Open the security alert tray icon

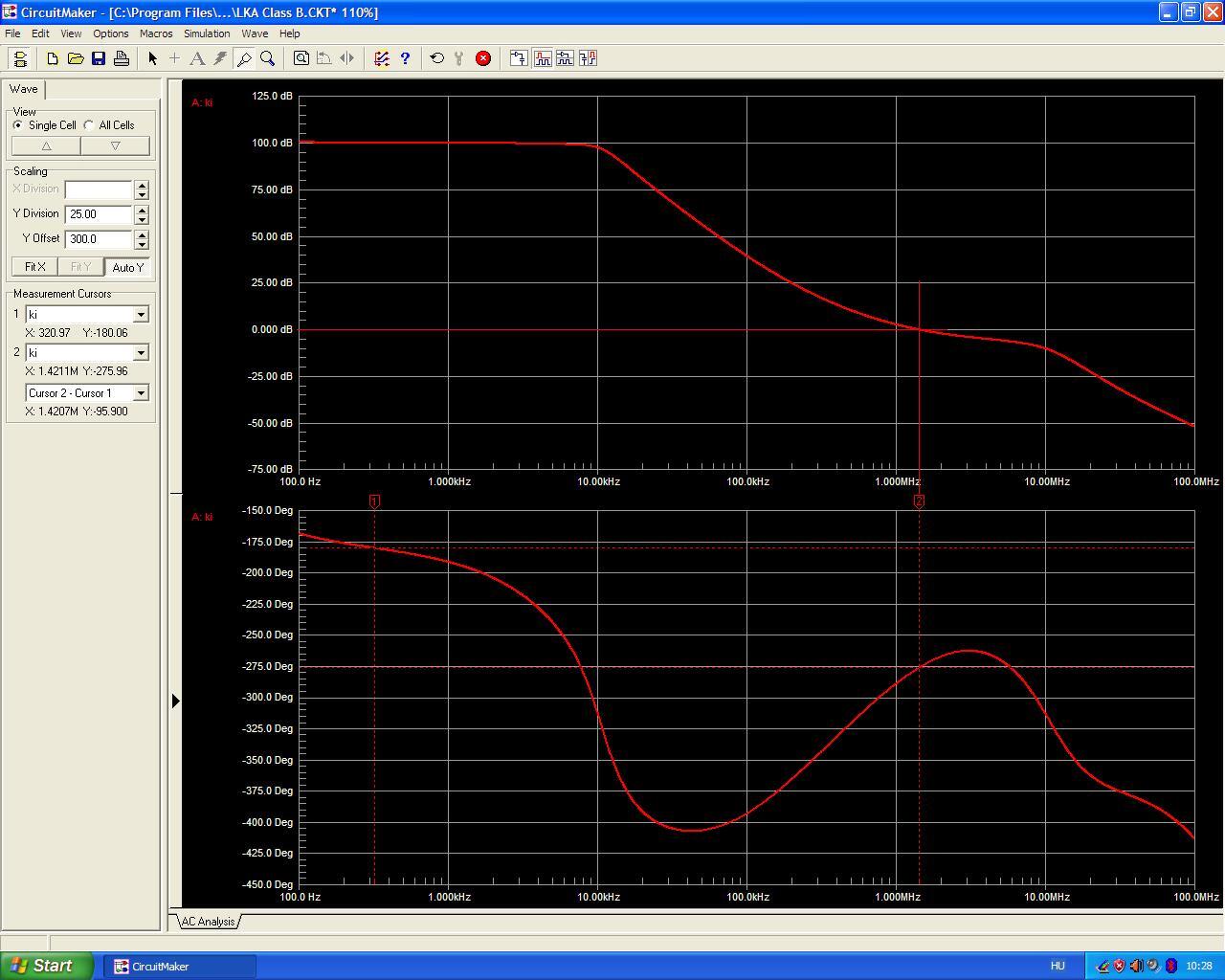tap(1119, 966)
